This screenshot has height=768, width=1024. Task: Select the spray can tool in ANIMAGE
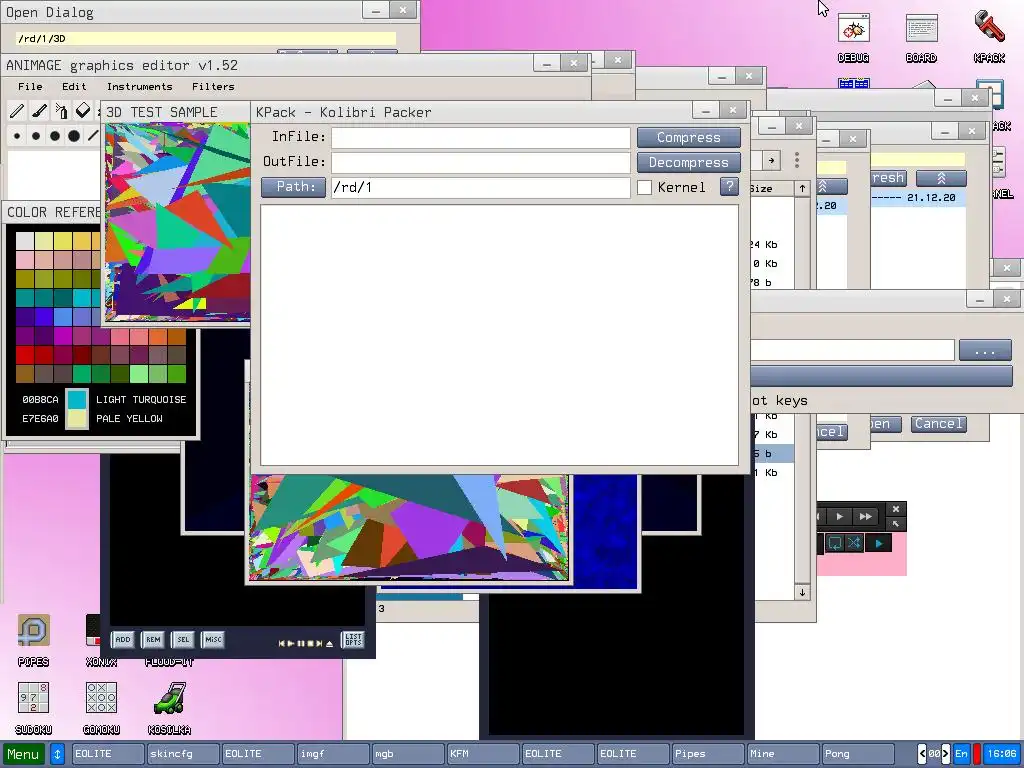61,111
